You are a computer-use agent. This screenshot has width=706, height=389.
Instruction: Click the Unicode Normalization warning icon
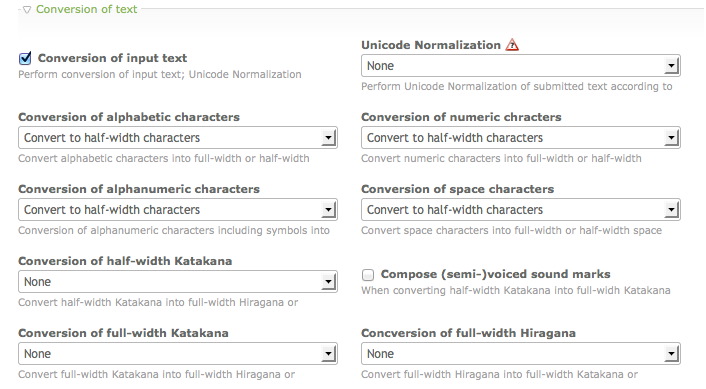tap(512, 45)
